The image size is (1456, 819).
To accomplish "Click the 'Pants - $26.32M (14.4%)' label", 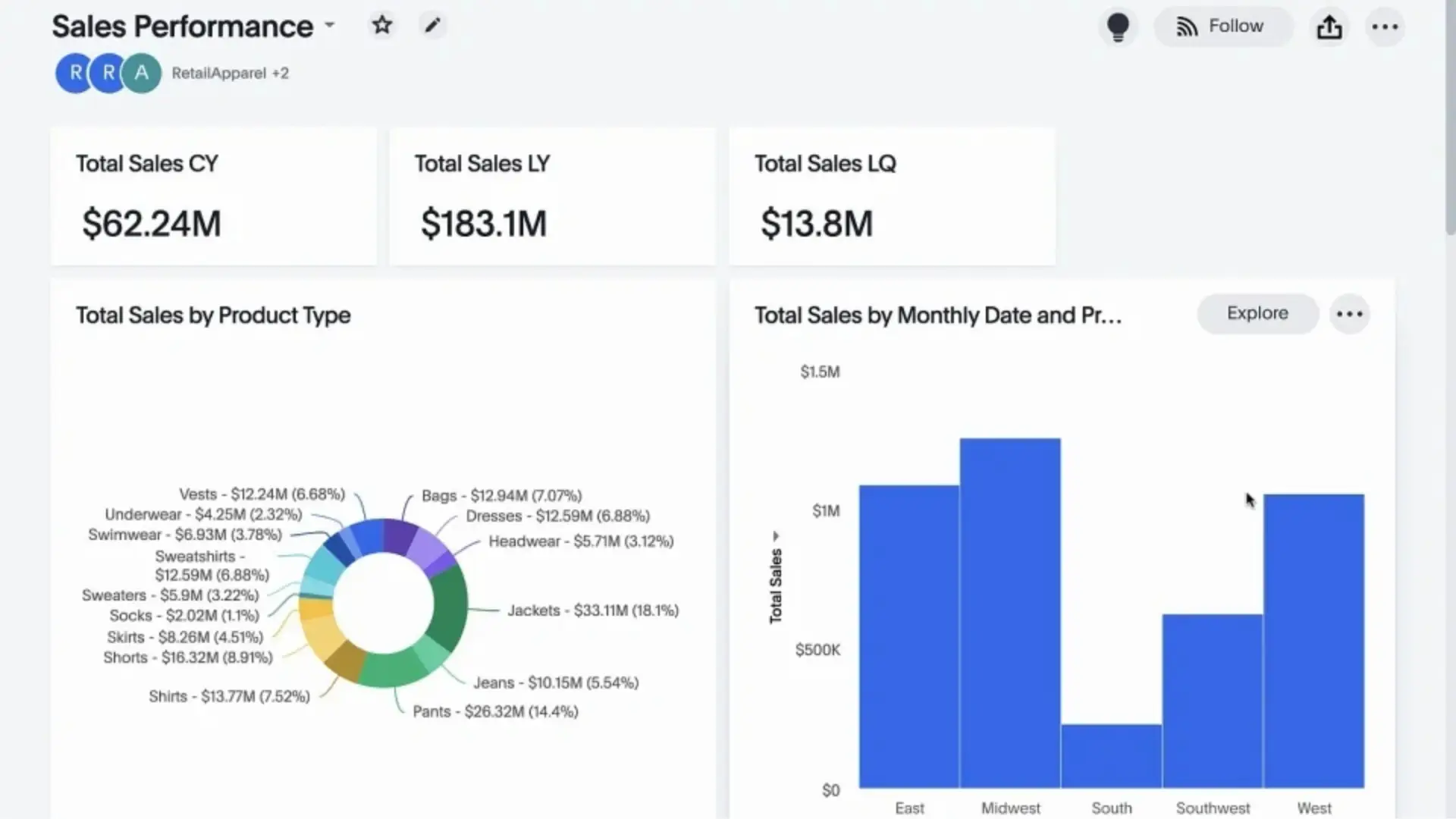I will (x=495, y=711).
